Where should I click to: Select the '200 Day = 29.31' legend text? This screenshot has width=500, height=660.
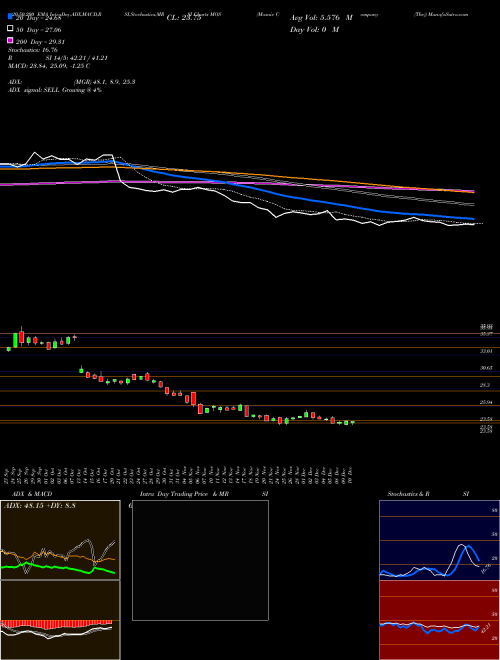pyautogui.click(x=40, y=42)
